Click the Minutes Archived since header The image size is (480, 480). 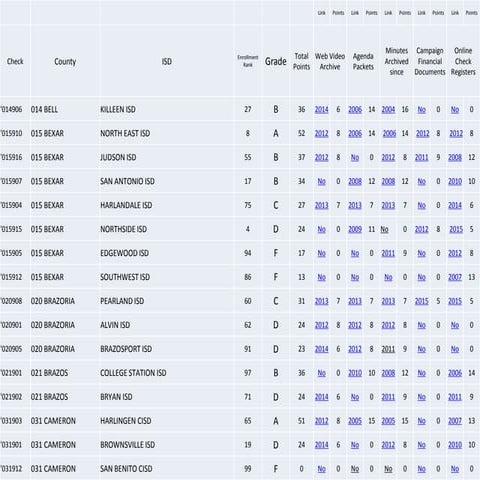[396, 61]
